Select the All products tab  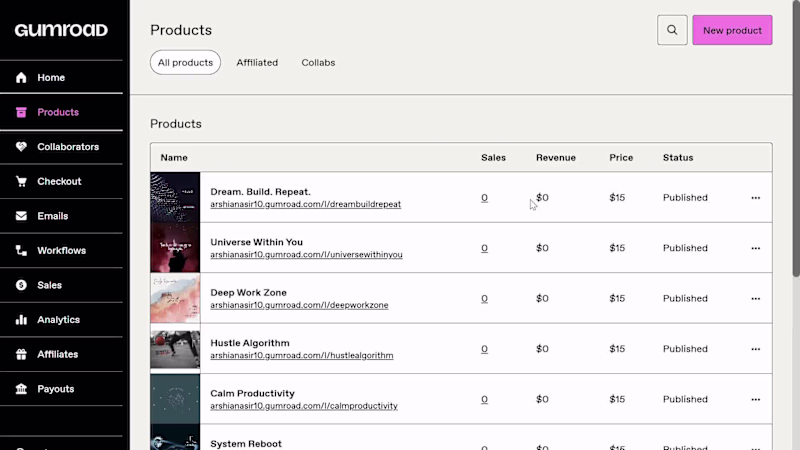point(185,62)
